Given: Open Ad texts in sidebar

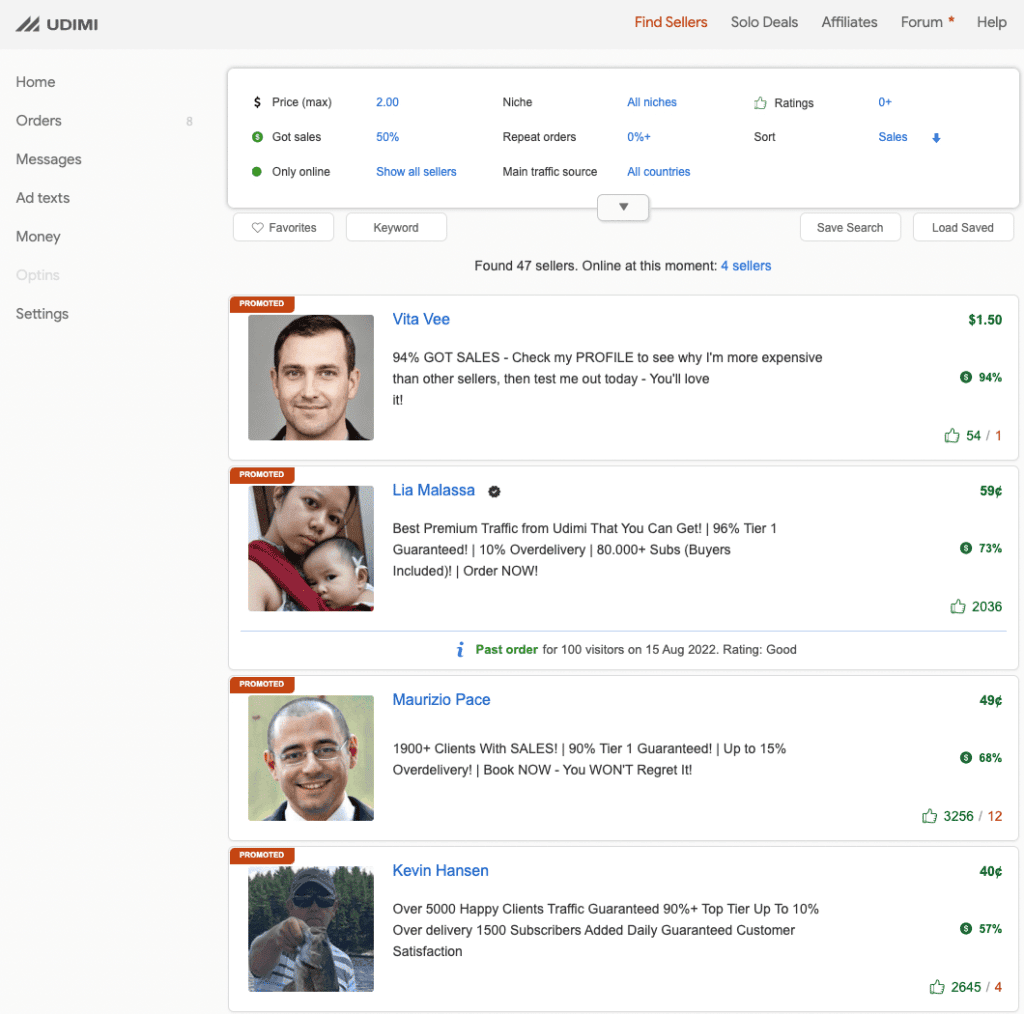Looking at the screenshot, I should (42, 198).
